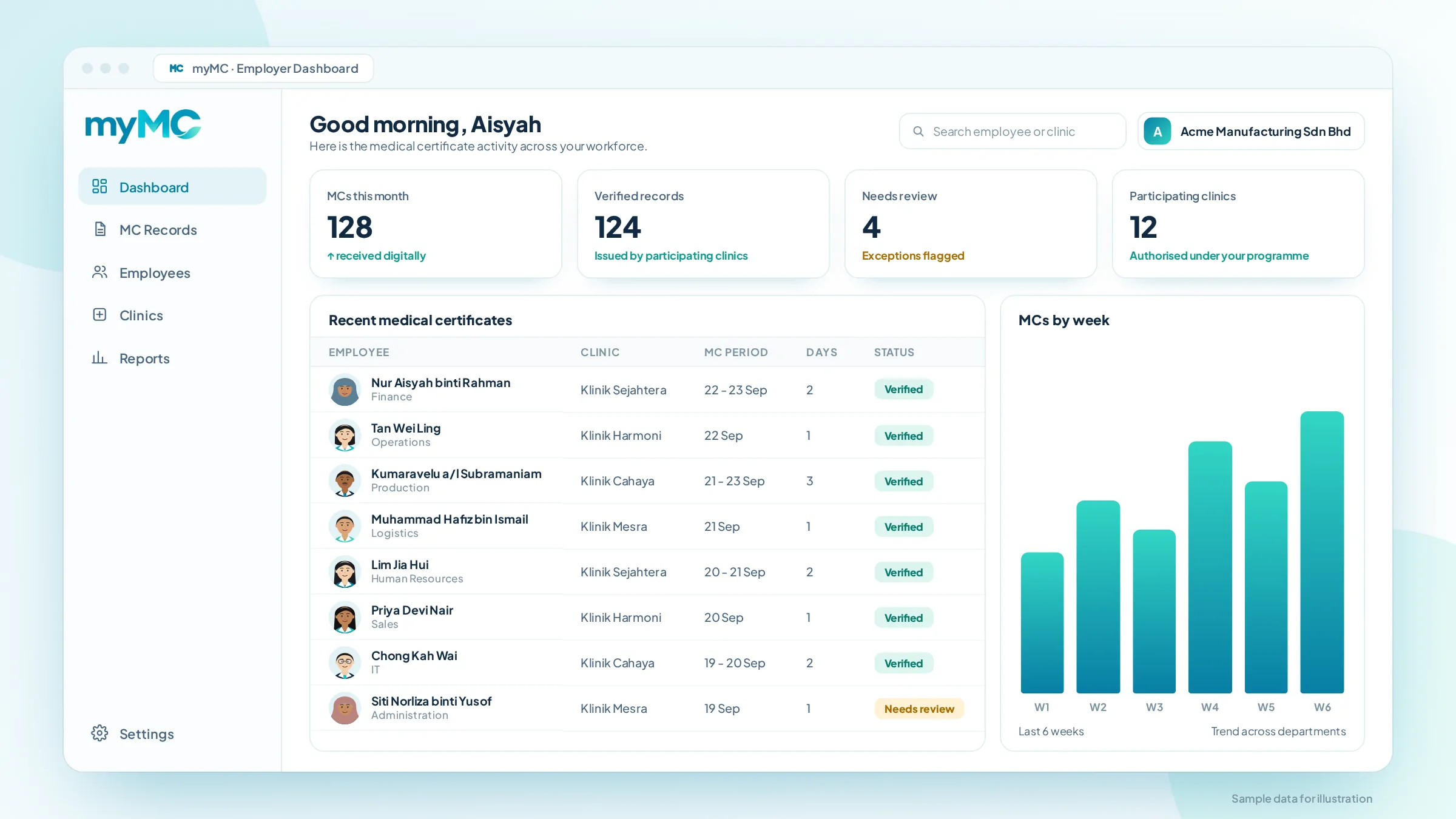Open the Verified records card
Viewport: 1456px width, 819px height.
click(703, 224)
